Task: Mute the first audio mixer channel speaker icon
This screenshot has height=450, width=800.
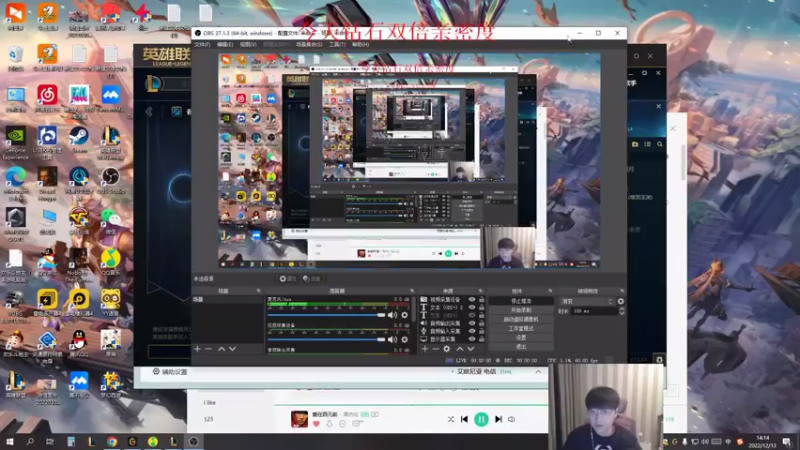Action: click(392, 315)
